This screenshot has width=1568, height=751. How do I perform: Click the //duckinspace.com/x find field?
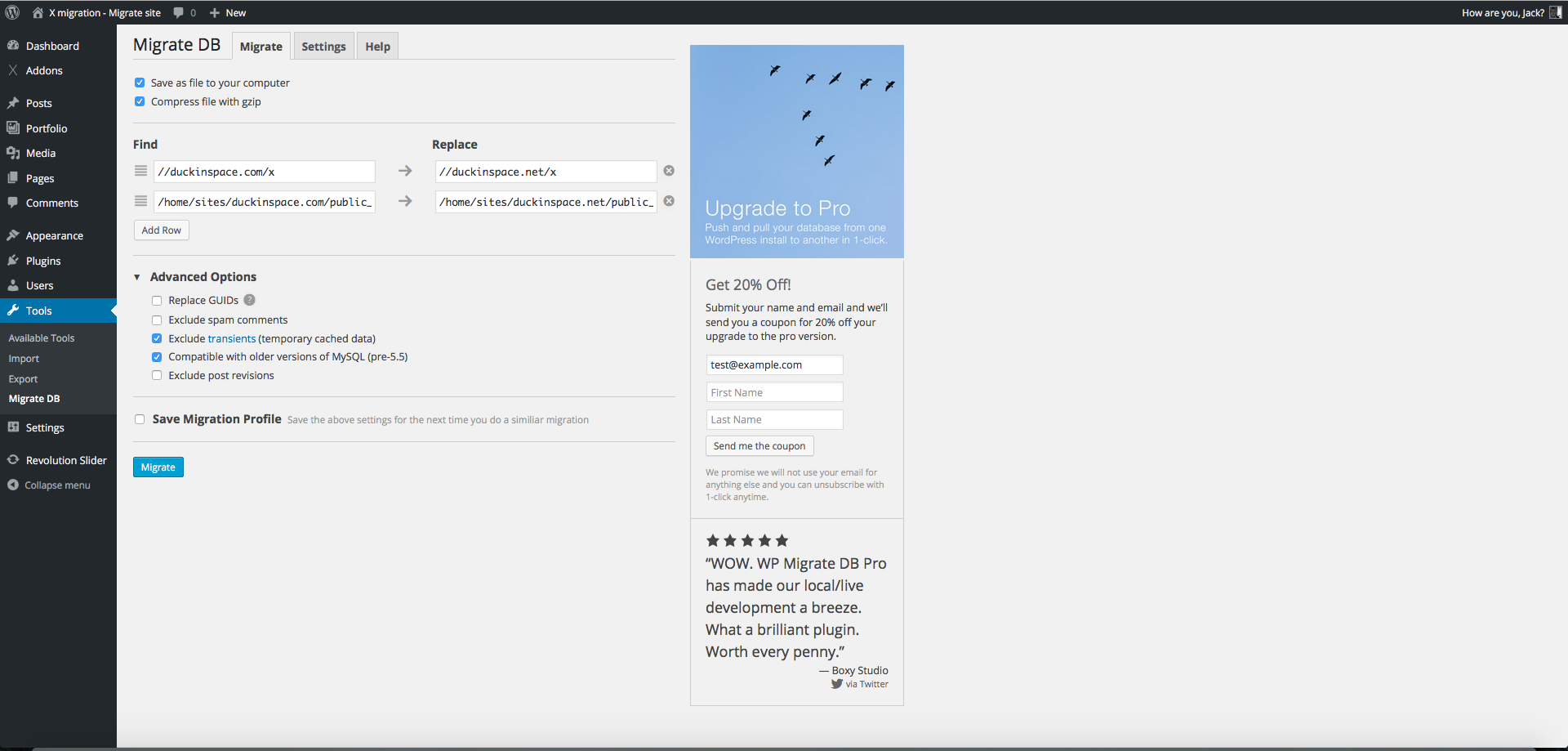coord(265,172)
